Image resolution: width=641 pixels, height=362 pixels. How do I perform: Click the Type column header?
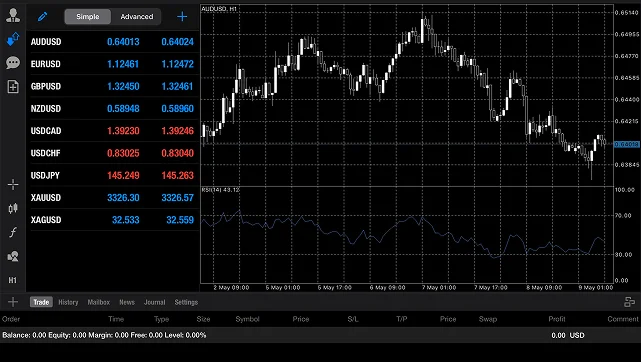[x=161, y=319]
